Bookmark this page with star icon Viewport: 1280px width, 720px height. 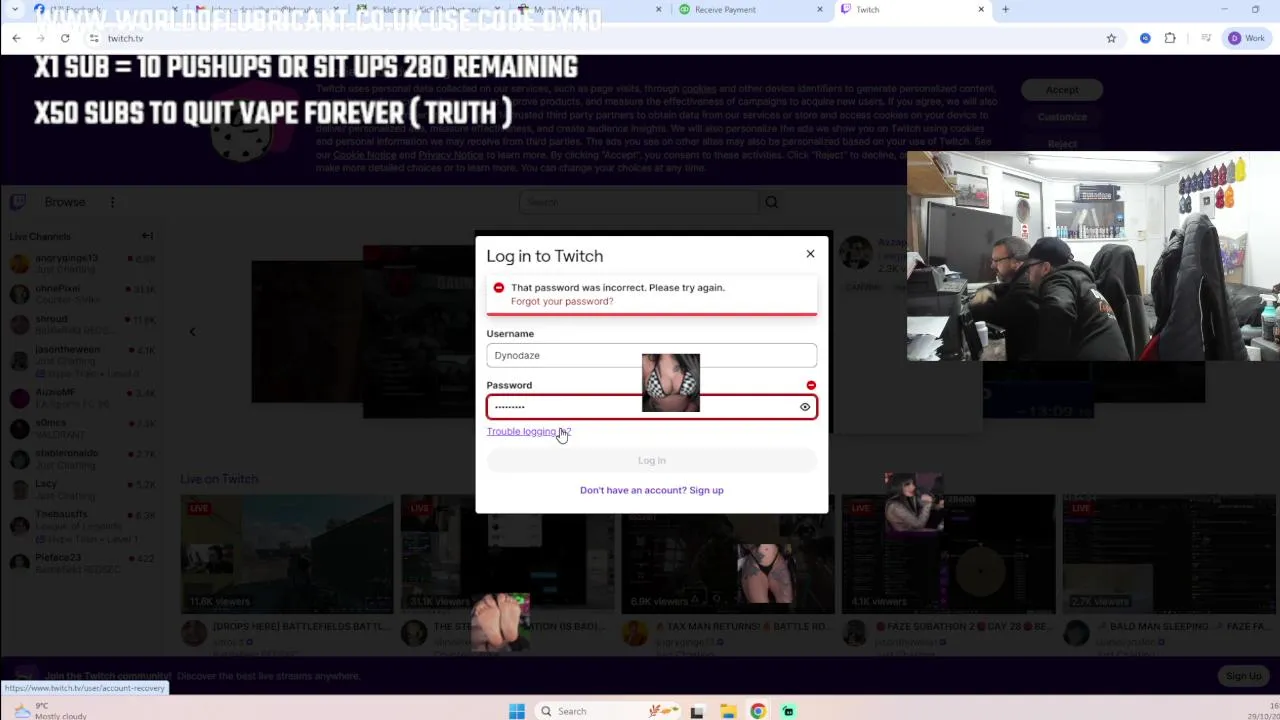(1111, 38)
